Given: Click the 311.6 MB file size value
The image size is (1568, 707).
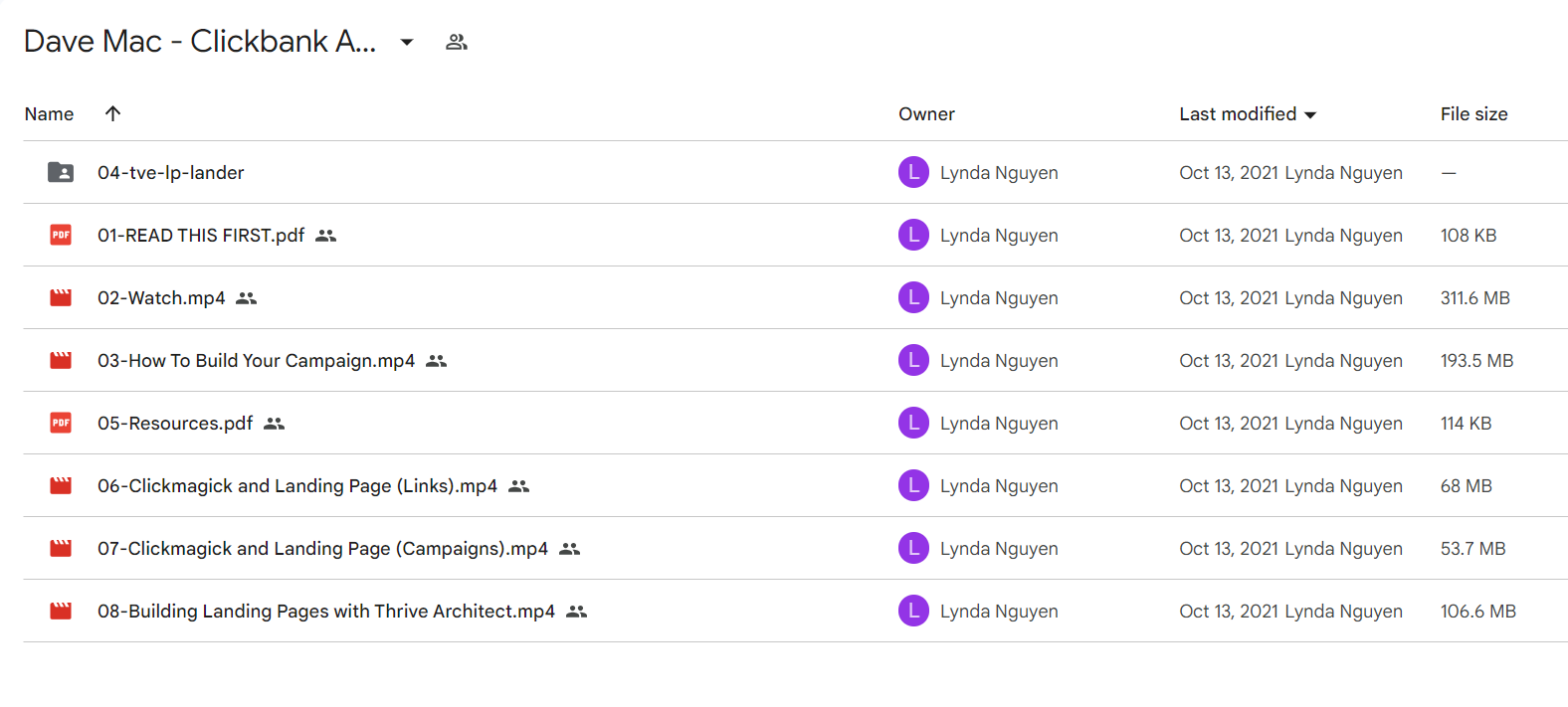Looking at the screenshot, I should point(1475,298).
